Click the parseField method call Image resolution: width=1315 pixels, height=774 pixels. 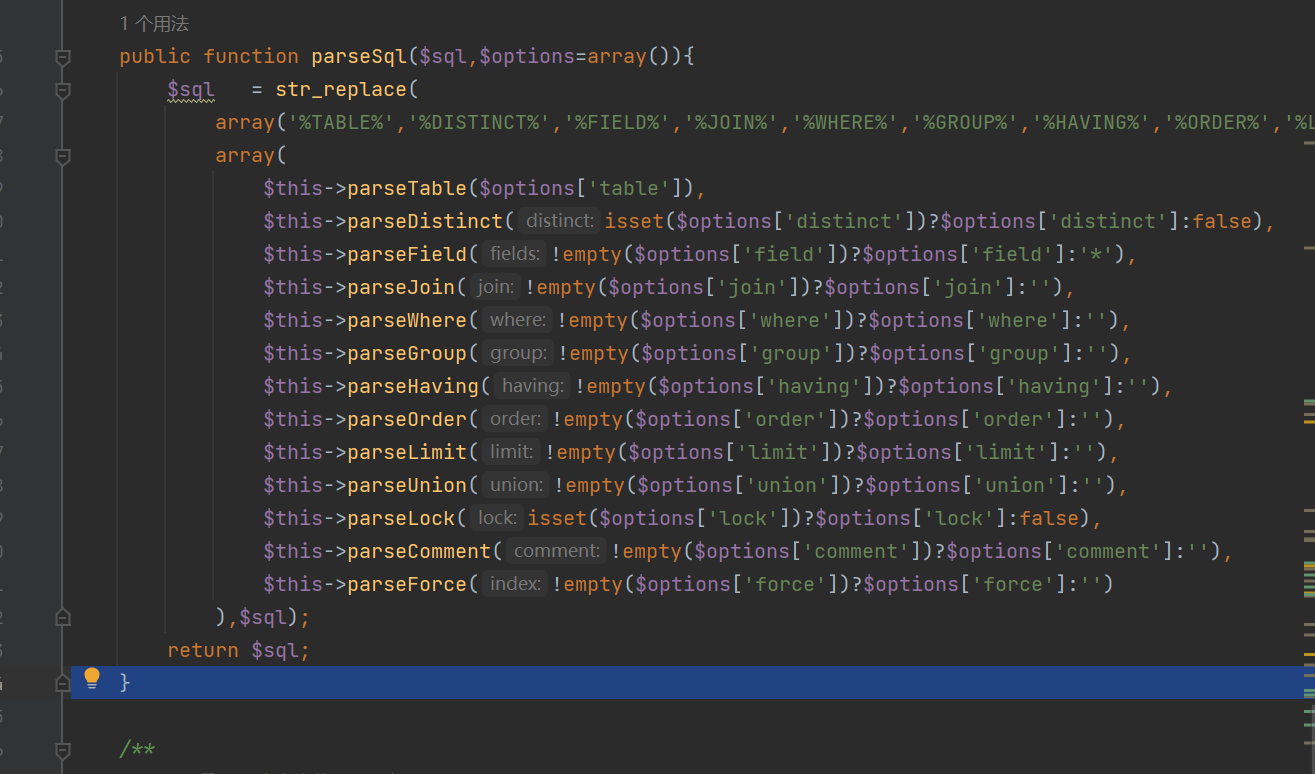(407, 254)
